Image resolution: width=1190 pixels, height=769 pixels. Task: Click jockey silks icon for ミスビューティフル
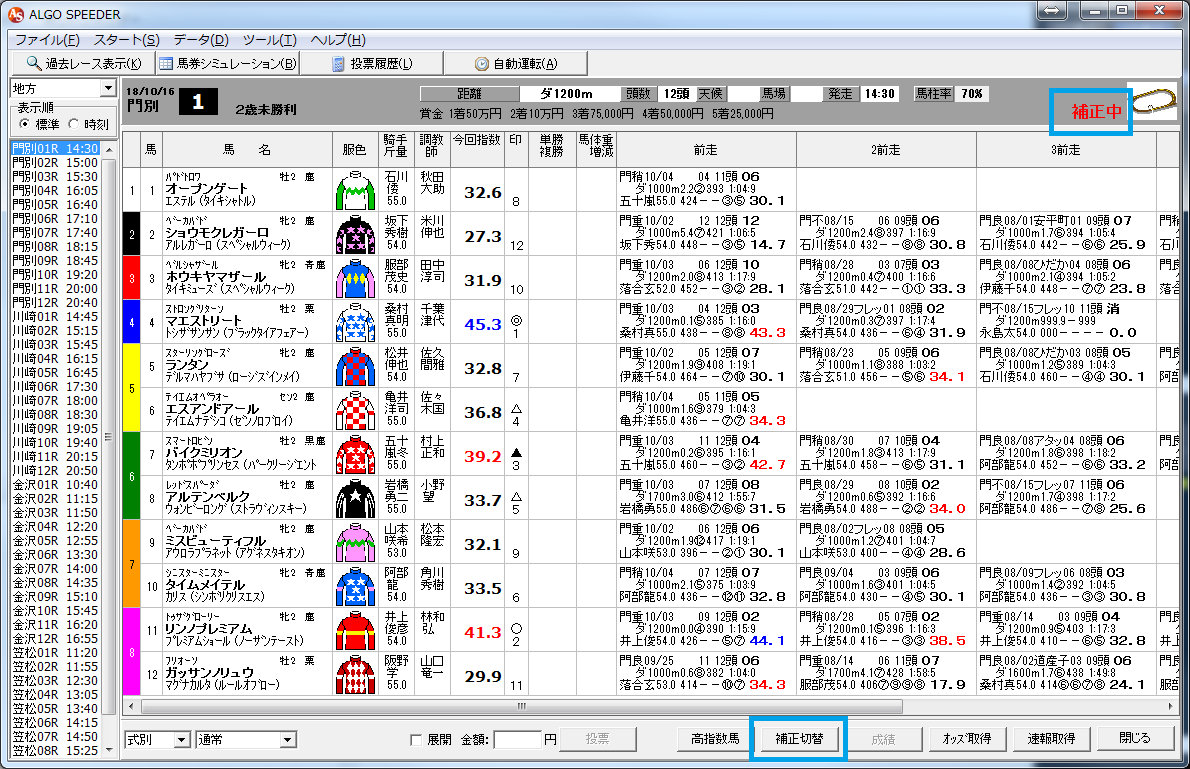(x=355, y=543)
